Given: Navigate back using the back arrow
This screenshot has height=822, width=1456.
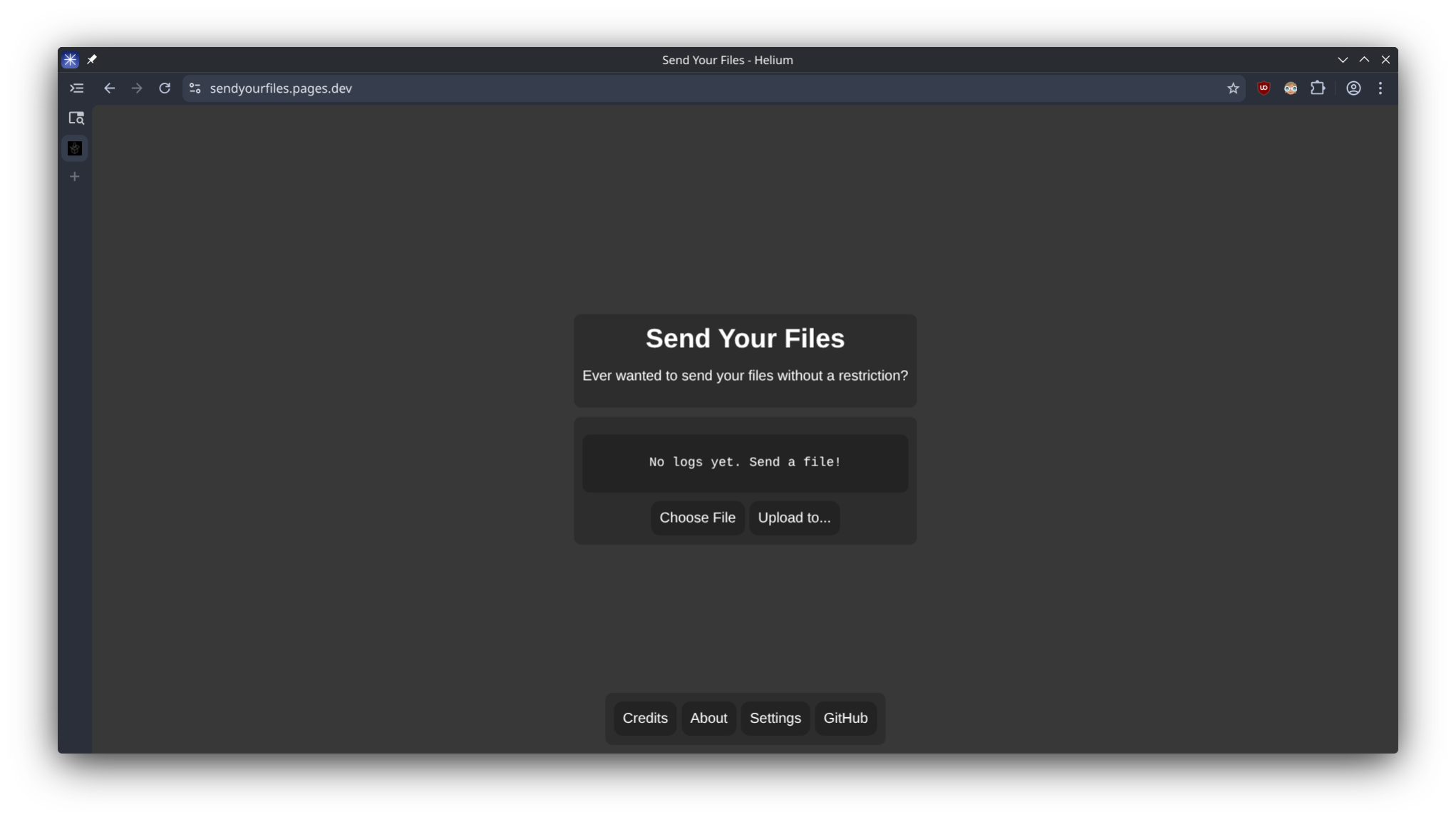Looking at the screenshot, I should point(109,88).
